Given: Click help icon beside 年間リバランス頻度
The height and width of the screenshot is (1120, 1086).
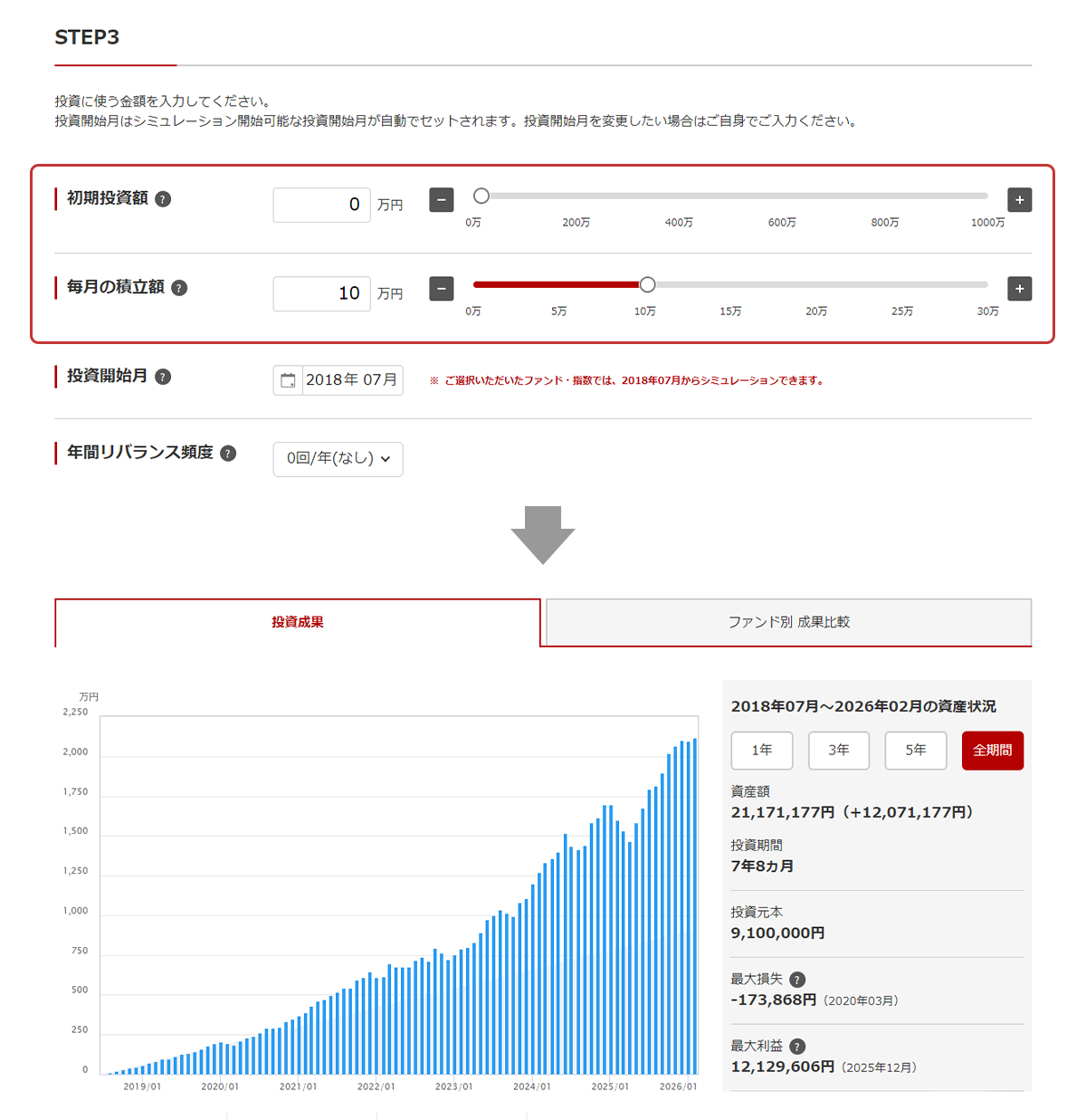Looking at the screenshot, I should [x=228, y=454].
